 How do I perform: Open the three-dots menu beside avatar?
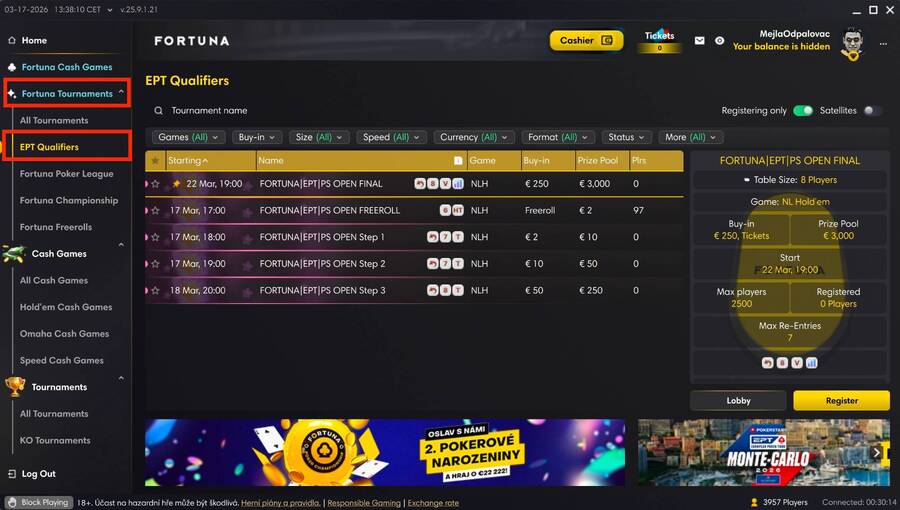click(883, 44)
